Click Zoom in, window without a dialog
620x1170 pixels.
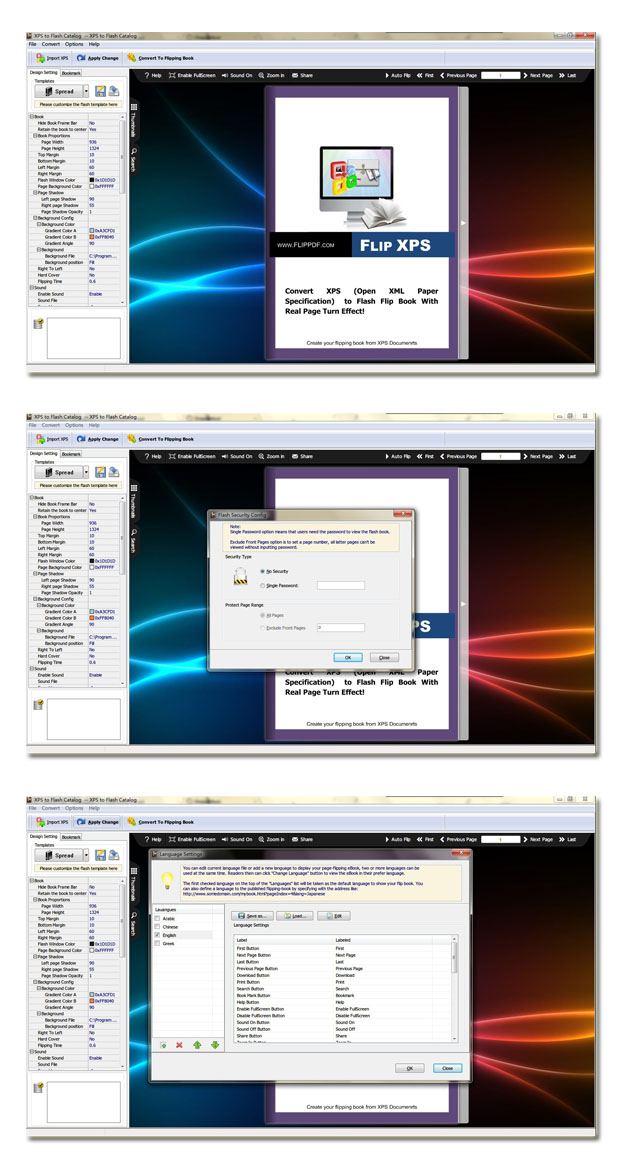coord(272,75)
